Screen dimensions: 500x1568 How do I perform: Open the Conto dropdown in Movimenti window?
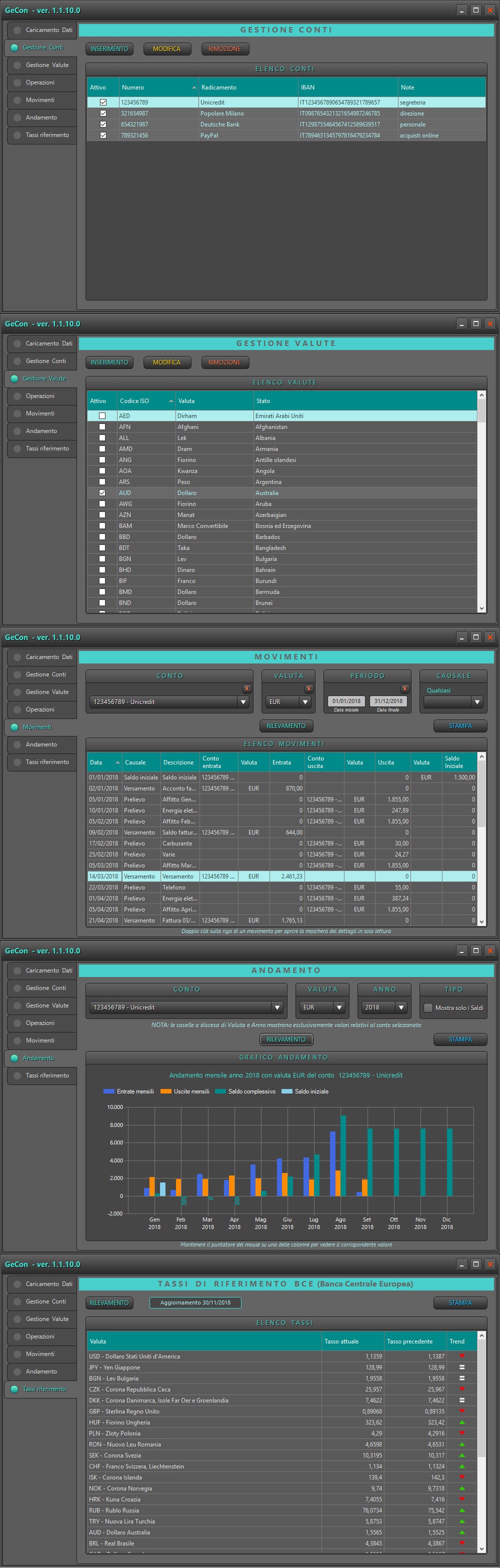coord(243,702)
